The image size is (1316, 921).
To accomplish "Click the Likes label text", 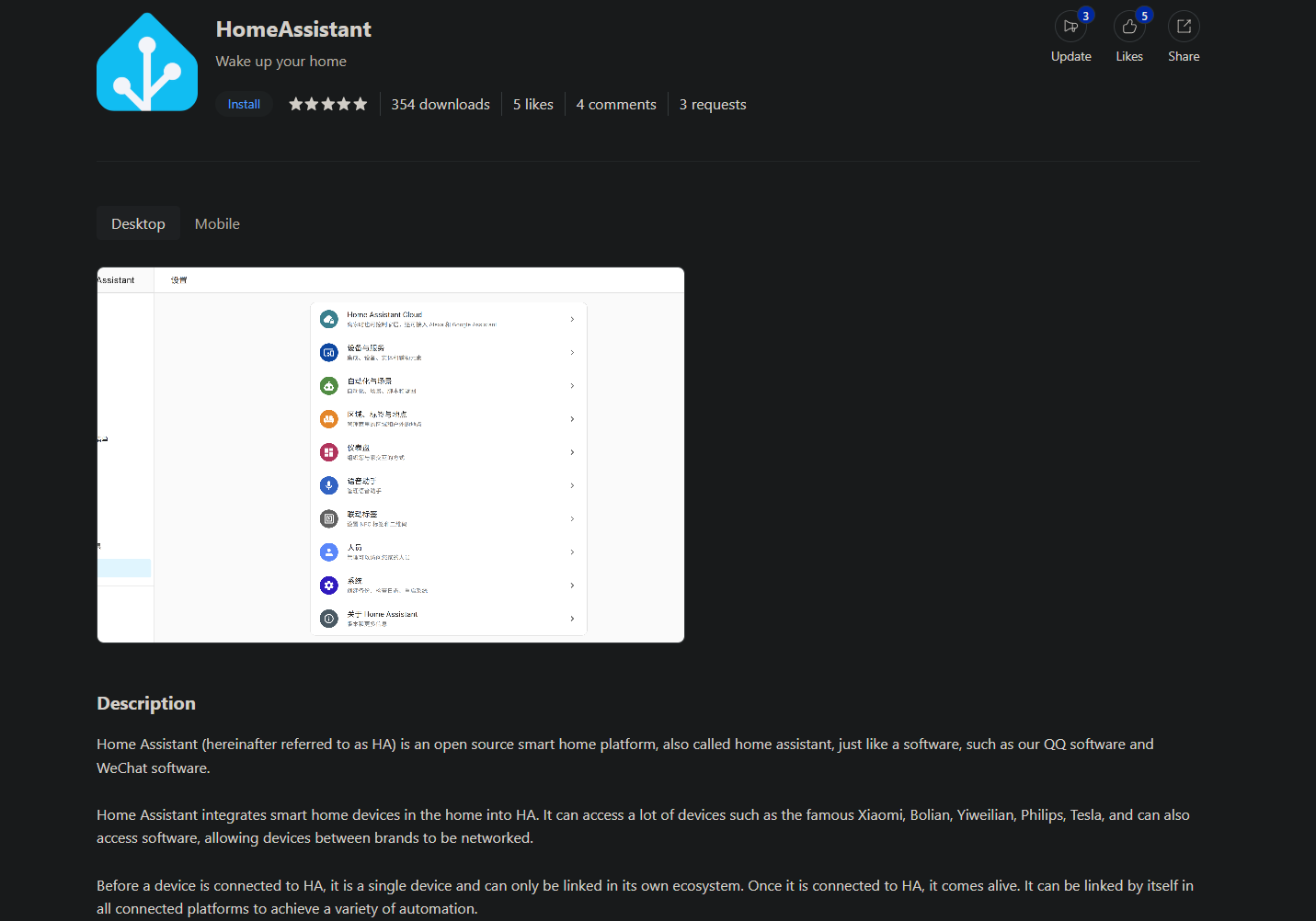I will 1129,56.
